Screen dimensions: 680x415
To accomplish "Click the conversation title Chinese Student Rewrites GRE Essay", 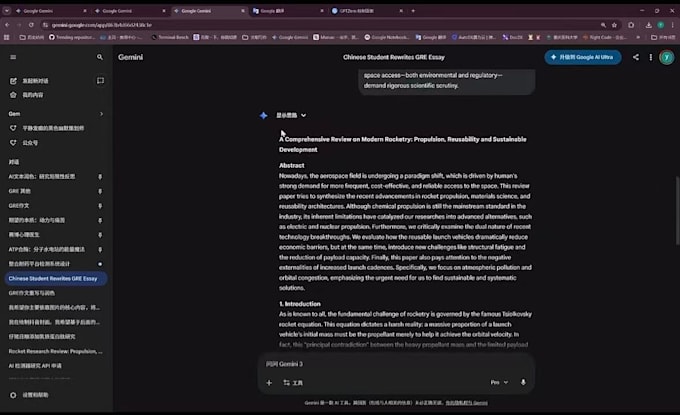I will pos(394,57).
